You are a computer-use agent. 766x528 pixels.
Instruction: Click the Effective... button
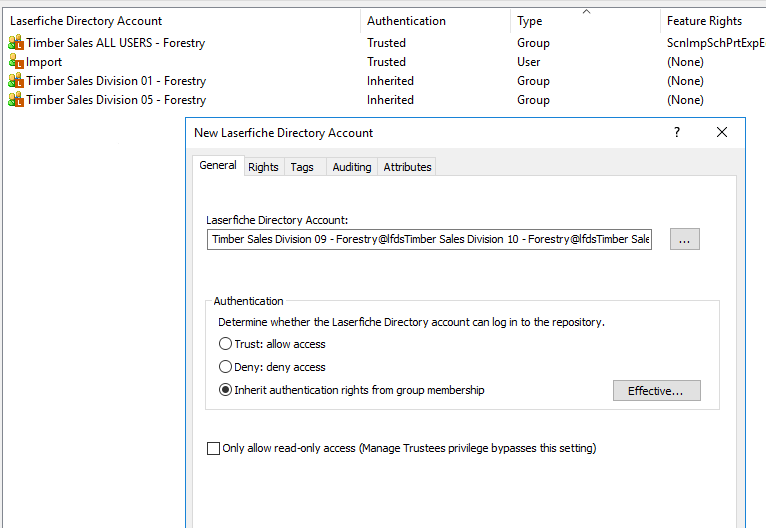click(x=657, y=391)
